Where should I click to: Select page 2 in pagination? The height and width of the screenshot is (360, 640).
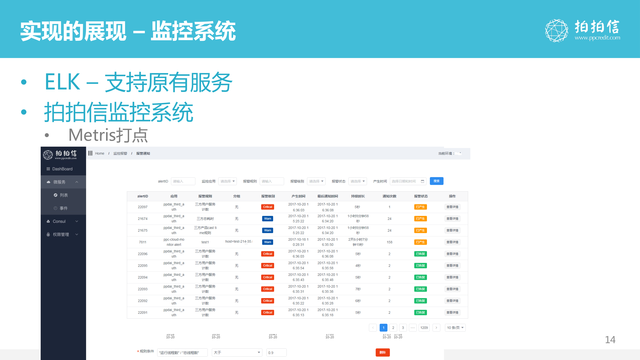click(x=393, y=328)
